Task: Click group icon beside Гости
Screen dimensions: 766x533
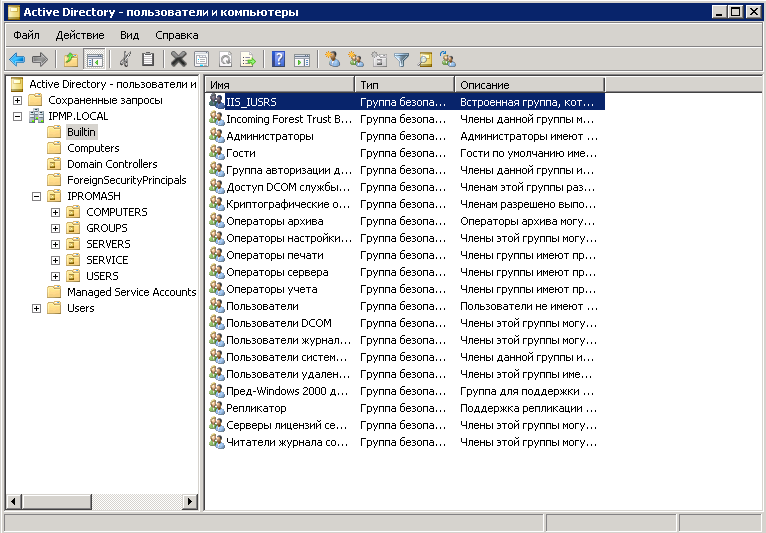Action: pos(216,152)
